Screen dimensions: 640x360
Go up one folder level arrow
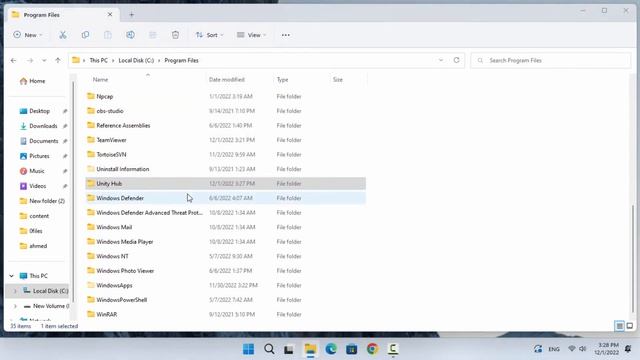tap(58, 60)
